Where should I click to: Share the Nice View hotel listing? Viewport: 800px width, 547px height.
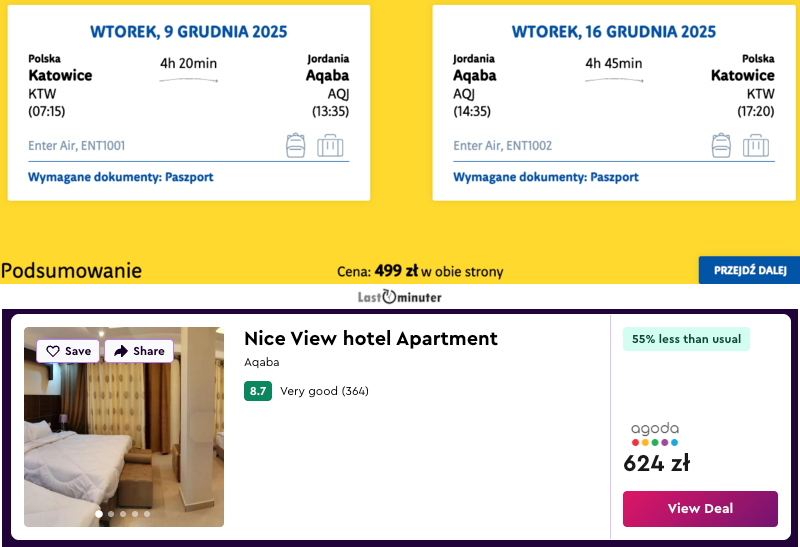tap(139, 351)
